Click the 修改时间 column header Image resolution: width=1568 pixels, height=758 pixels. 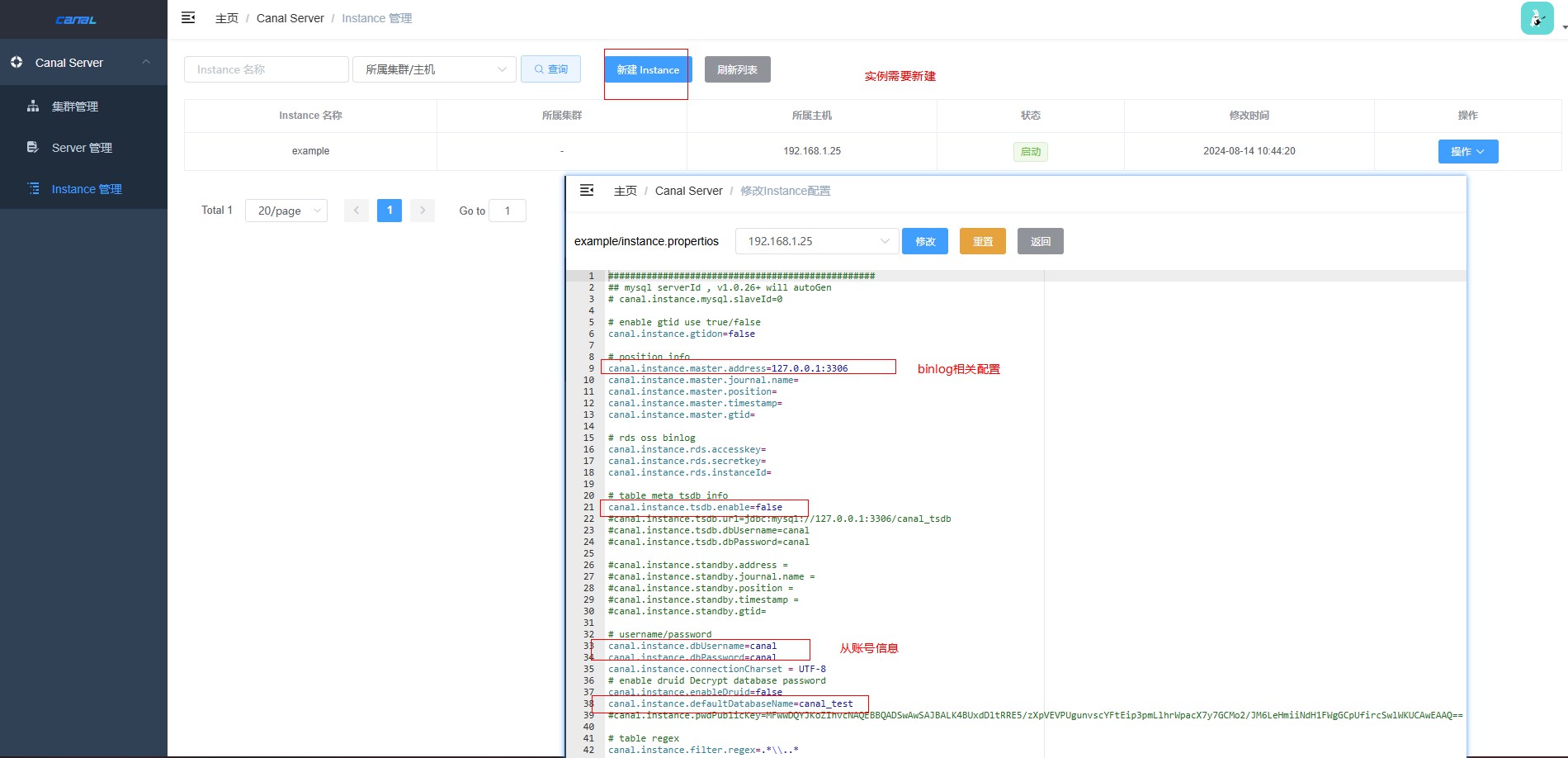pyautogui.click(x=1249, y=116)
